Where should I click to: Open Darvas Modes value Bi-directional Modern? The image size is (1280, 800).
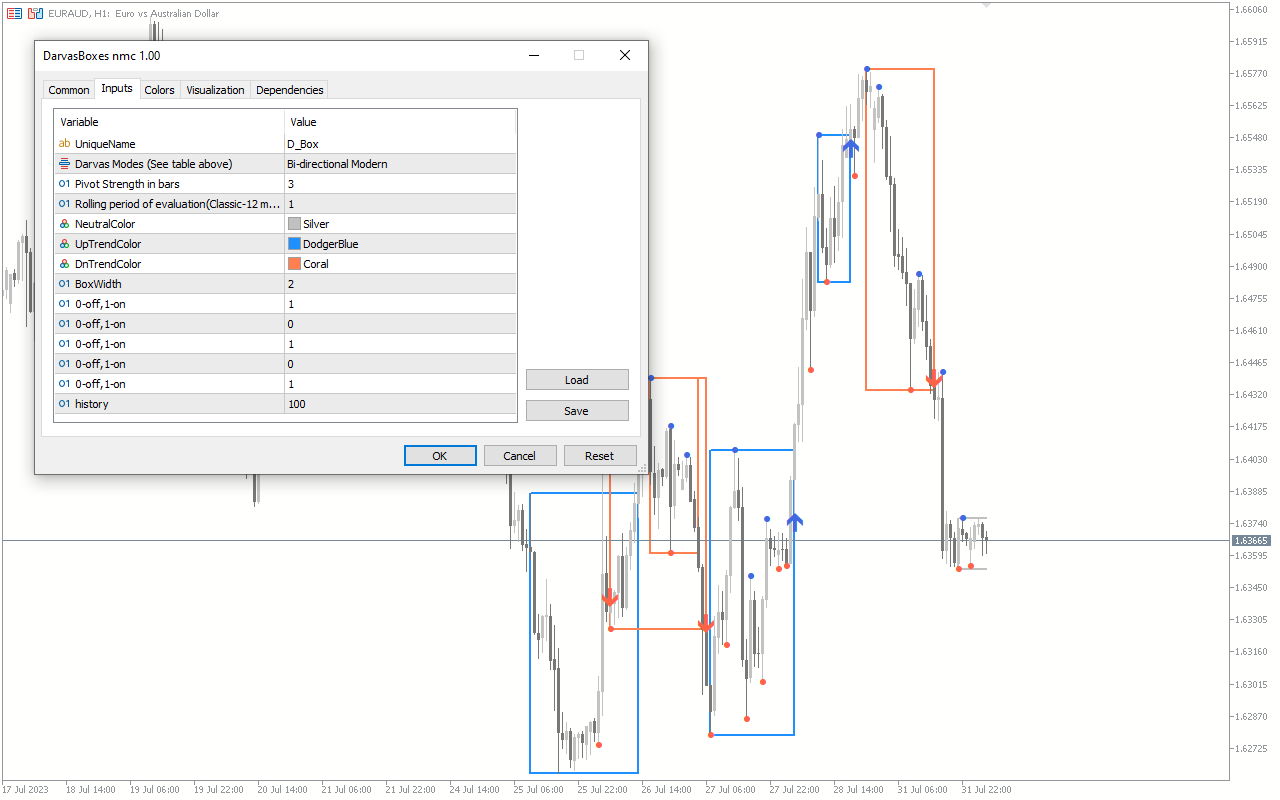tap(400, 164)
